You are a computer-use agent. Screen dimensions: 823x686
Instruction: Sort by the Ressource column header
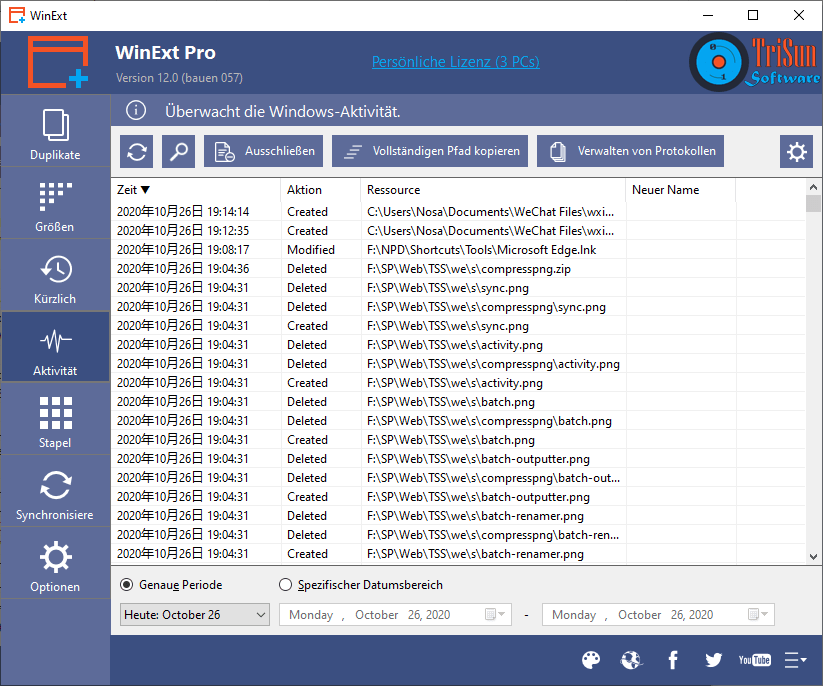point(493,190)
